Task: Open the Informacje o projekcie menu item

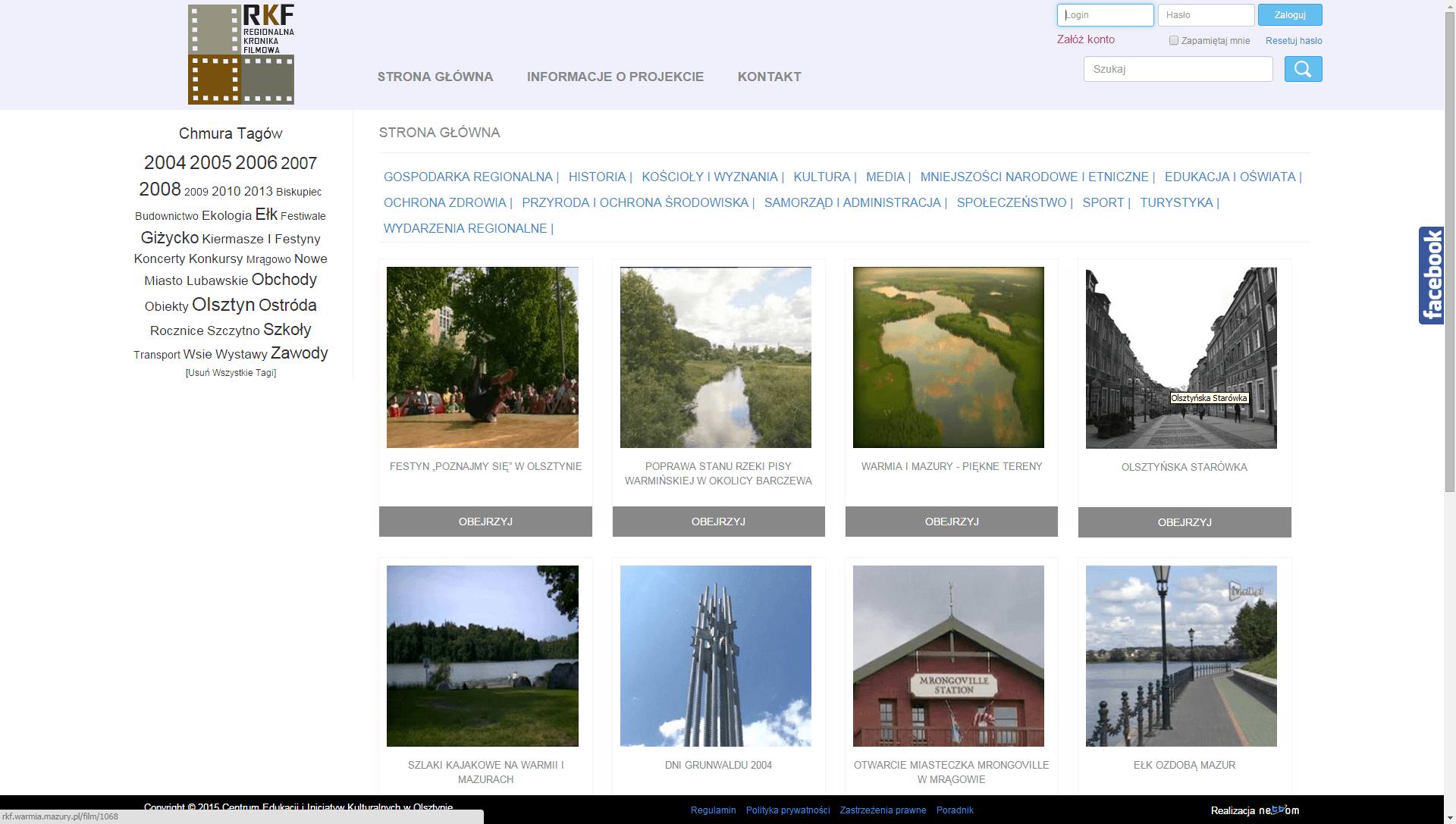Action: 615,77
